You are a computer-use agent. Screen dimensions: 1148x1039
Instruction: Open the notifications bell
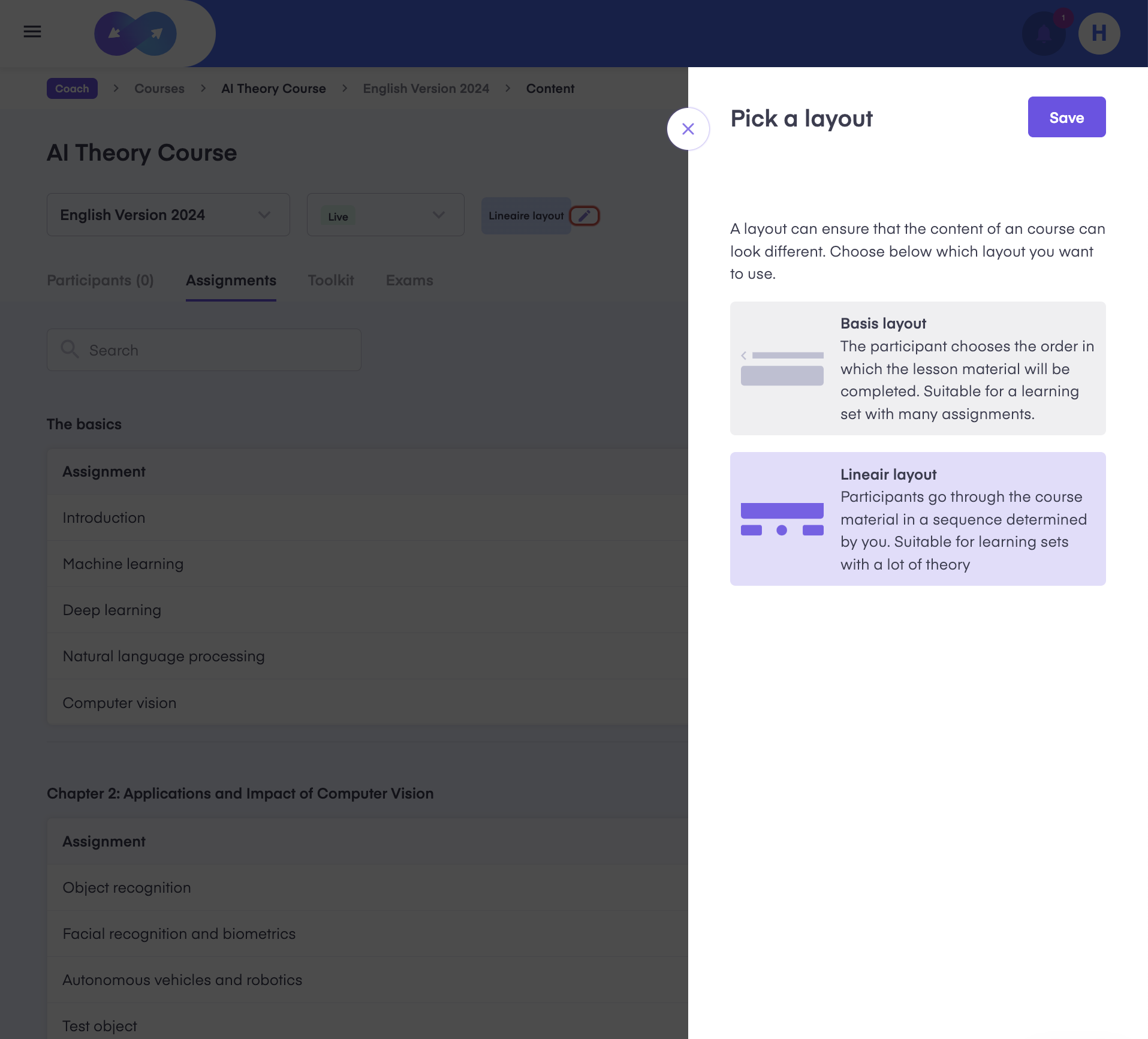pyautogui.click(x=1044, y=34)
